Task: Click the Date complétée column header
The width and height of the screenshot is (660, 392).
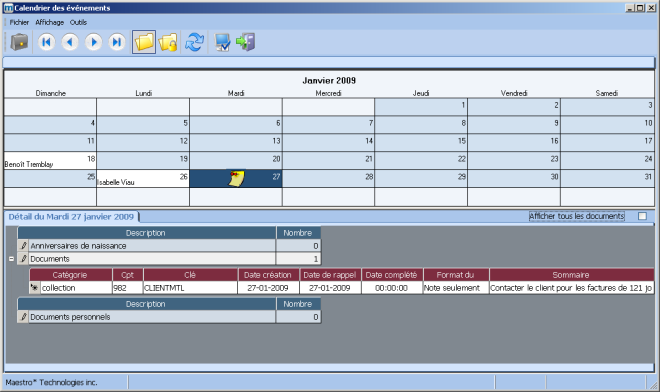Action: 391,275
